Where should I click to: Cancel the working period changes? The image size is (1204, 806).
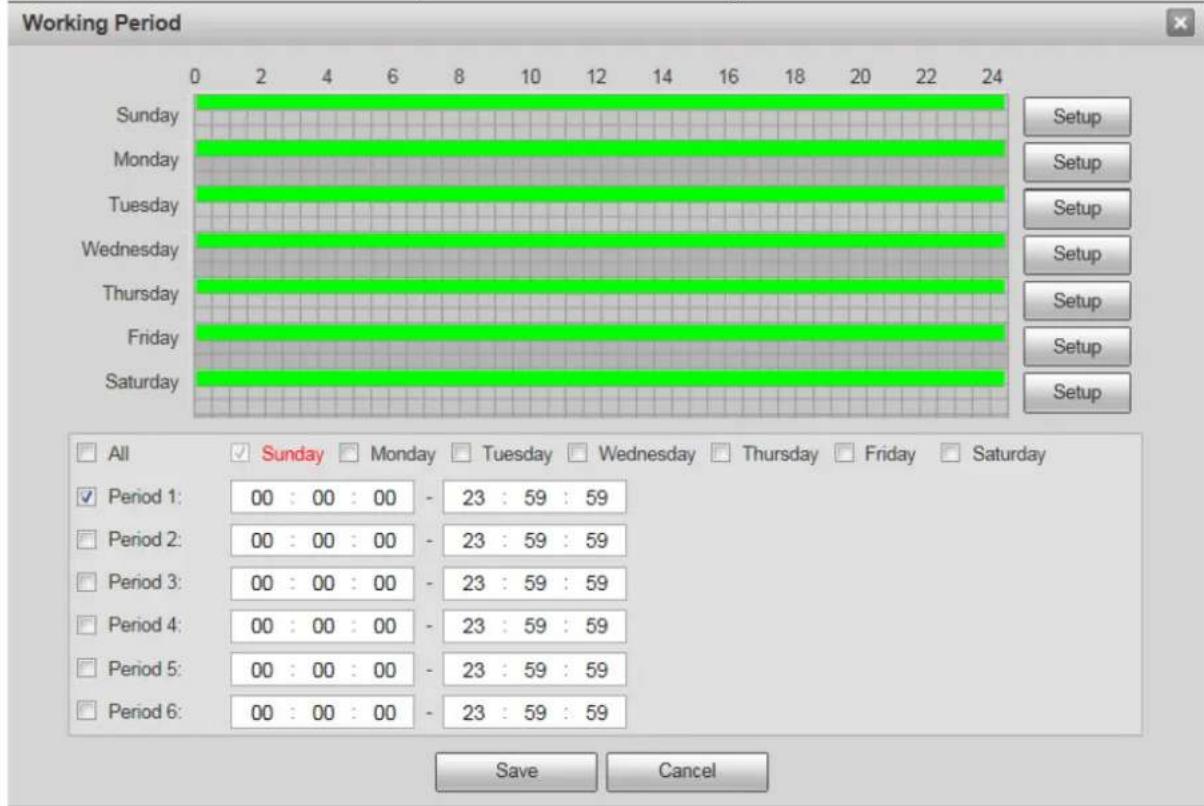[x=687, y=771]
